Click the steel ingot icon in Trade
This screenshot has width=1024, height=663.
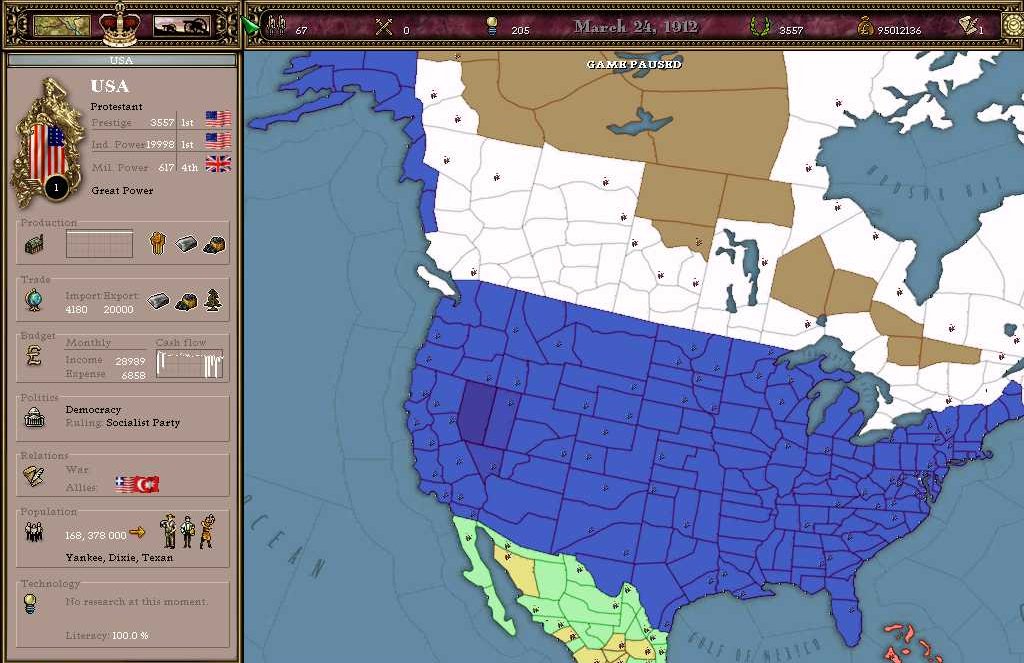point(158,300)
